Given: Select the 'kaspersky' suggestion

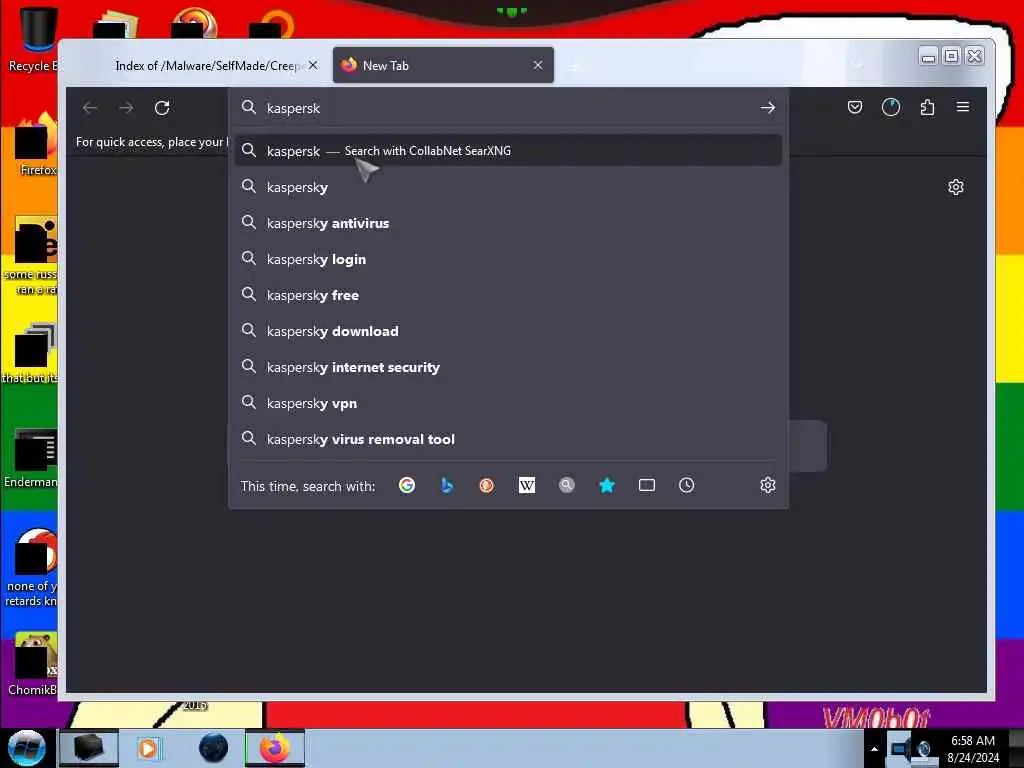Looking at the screenshot, I should 508,187.
